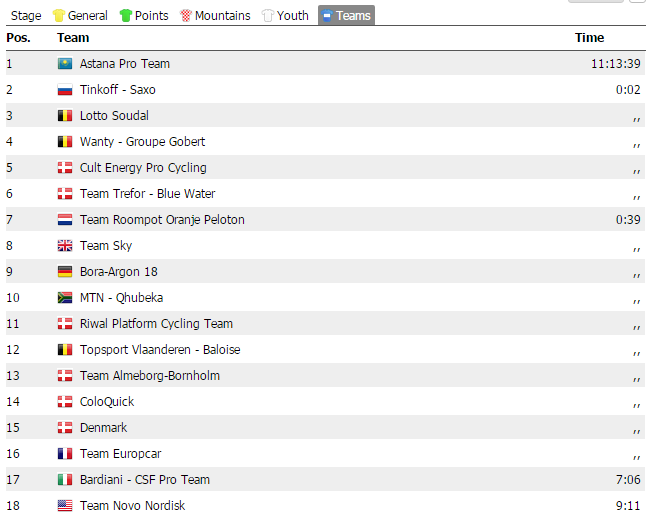Click the Pos. column header
Image resolution: width=656 pixels, height=525 pixels.
tap(18, 38)
